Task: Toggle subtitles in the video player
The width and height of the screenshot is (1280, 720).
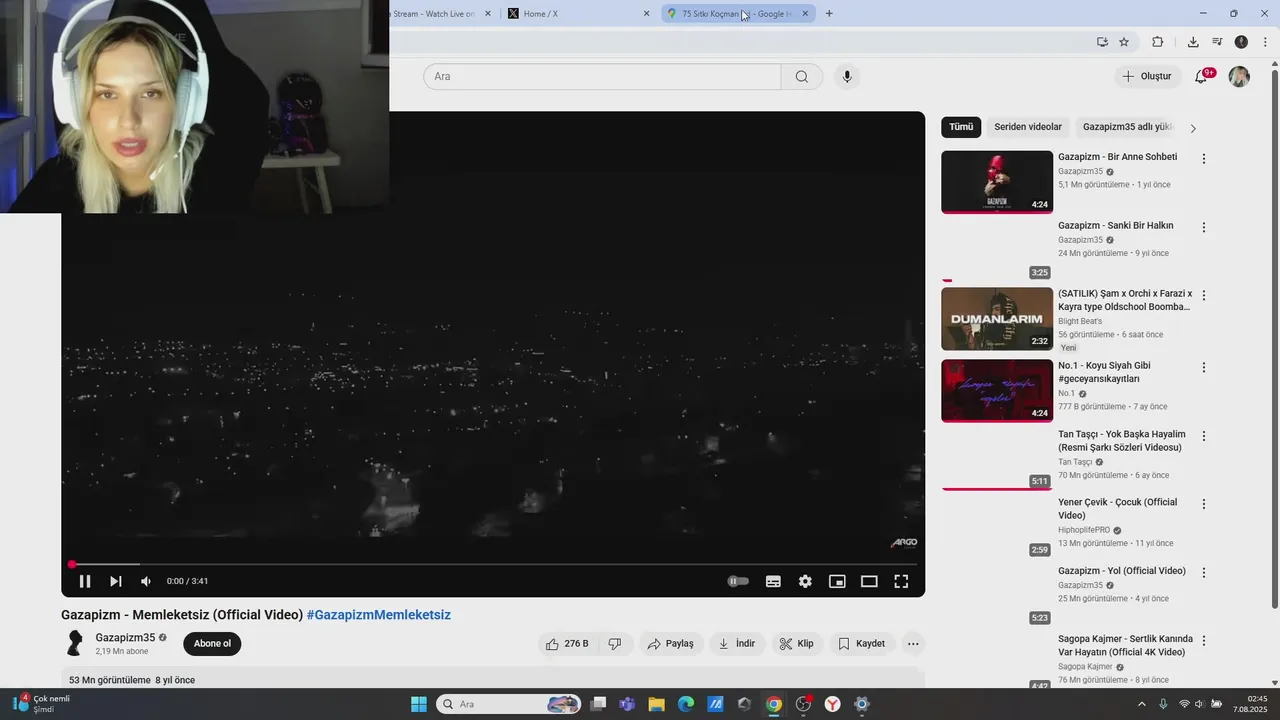Action: tap(773, 581)
